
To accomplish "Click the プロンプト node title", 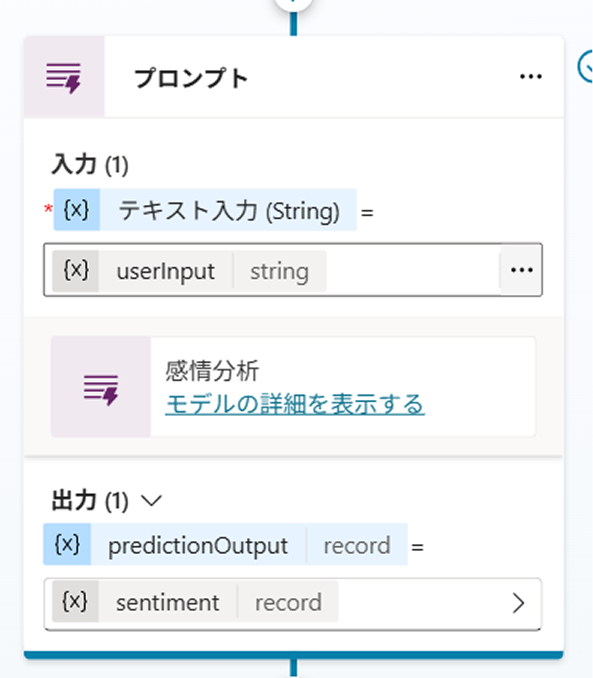I will pyautogui.click(x=191, y=78).
